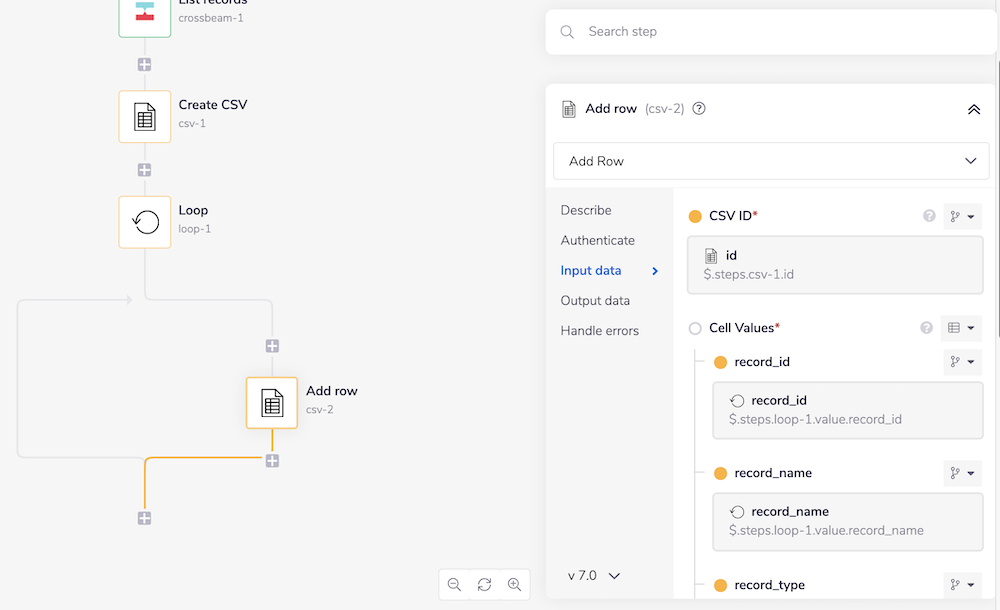Click the Loop step icon
This screenshot has width=1000, height=610.
(x=145, y=221)
